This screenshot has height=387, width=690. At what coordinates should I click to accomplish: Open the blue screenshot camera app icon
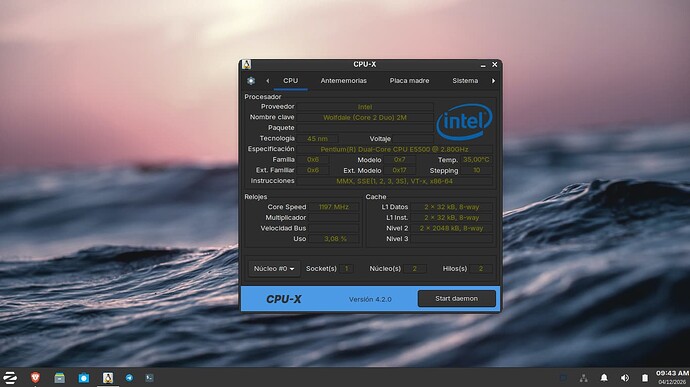tap(84, 378)
